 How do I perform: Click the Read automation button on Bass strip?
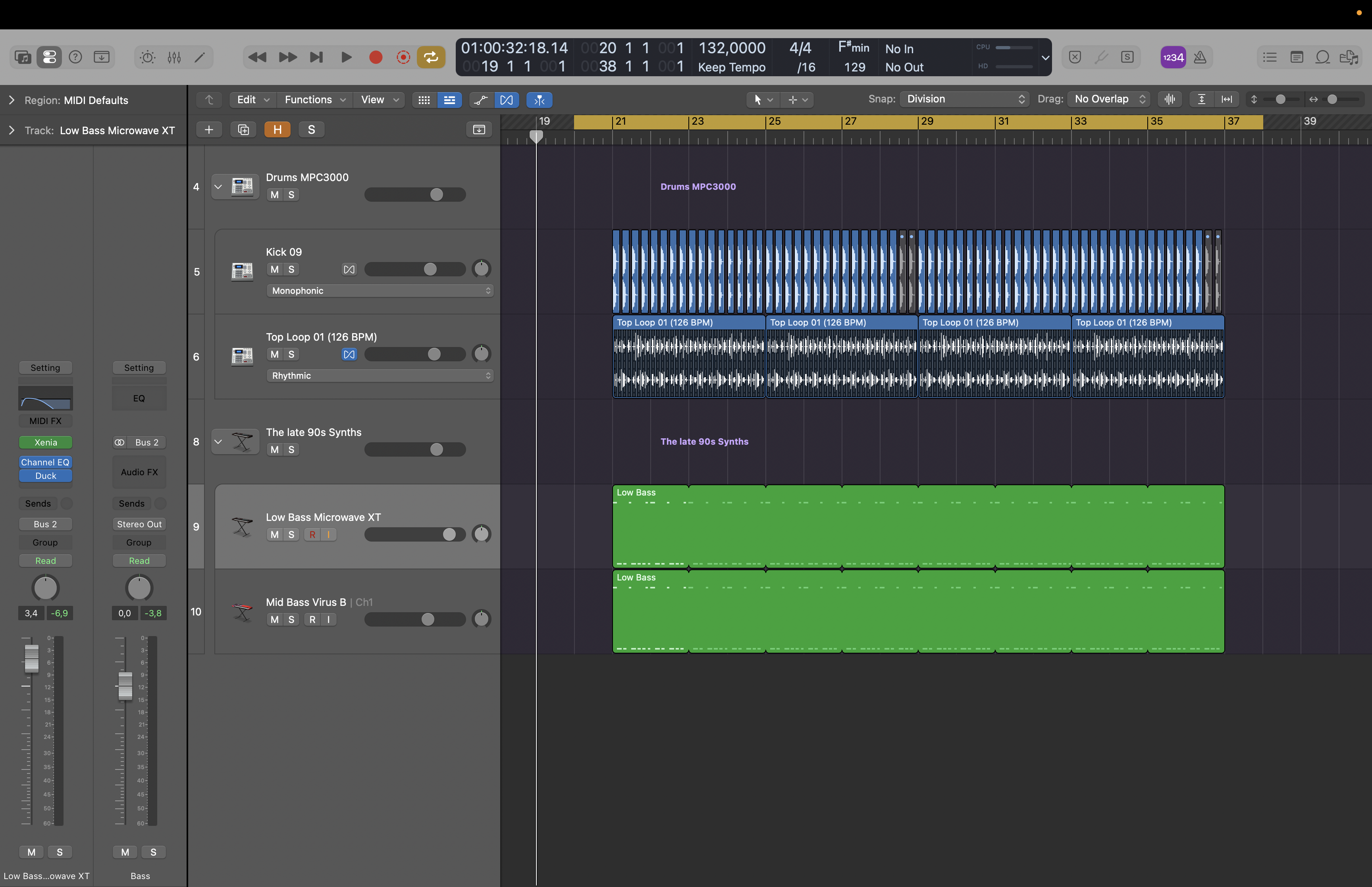pos(139,560)
